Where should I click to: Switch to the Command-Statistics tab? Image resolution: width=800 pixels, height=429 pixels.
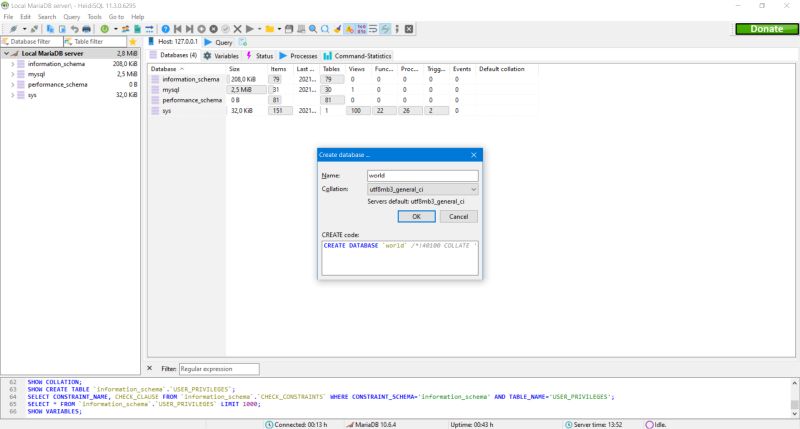pyautogui.click(x=357, y=56)
